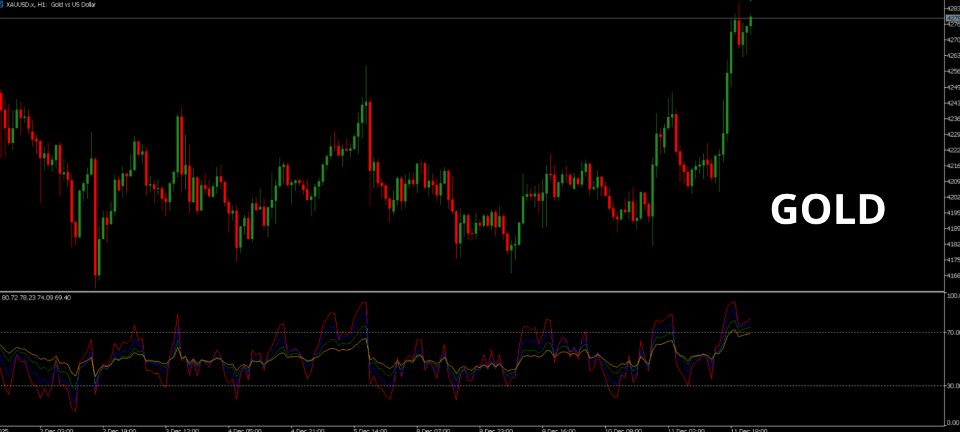
Task: Click the highlighted current price label on price axis
Action: (953, 18)
